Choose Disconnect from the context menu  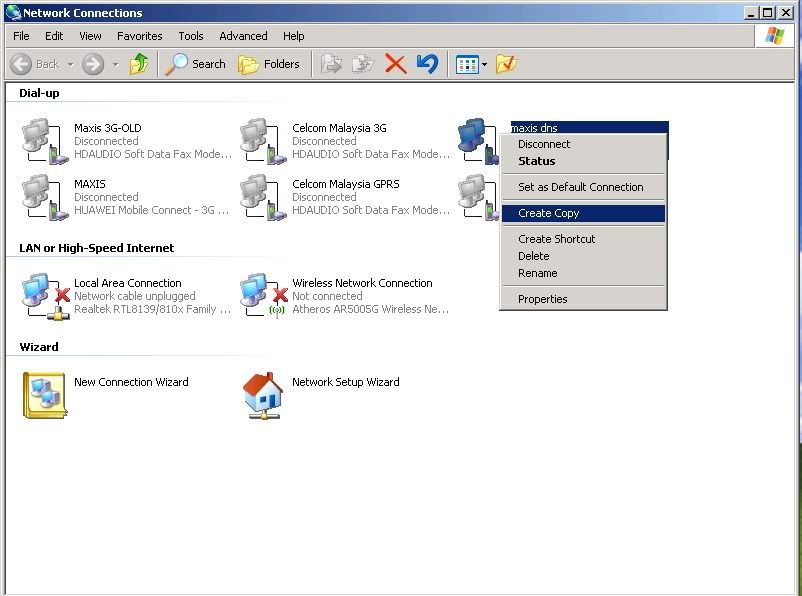[x=583, y=144]
